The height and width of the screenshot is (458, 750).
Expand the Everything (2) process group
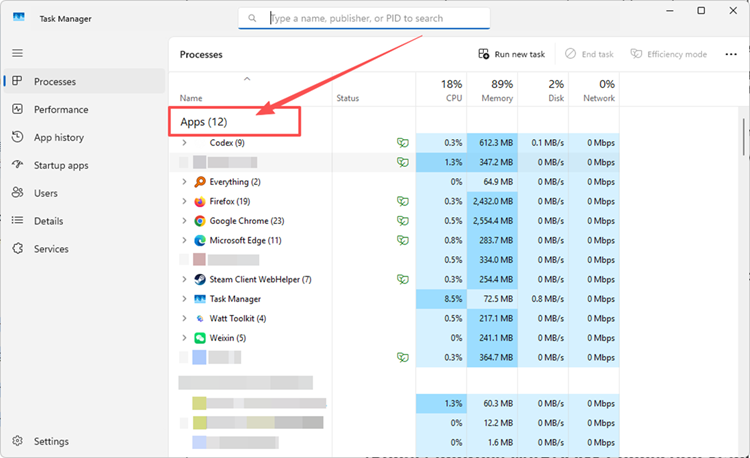(184, 182)
